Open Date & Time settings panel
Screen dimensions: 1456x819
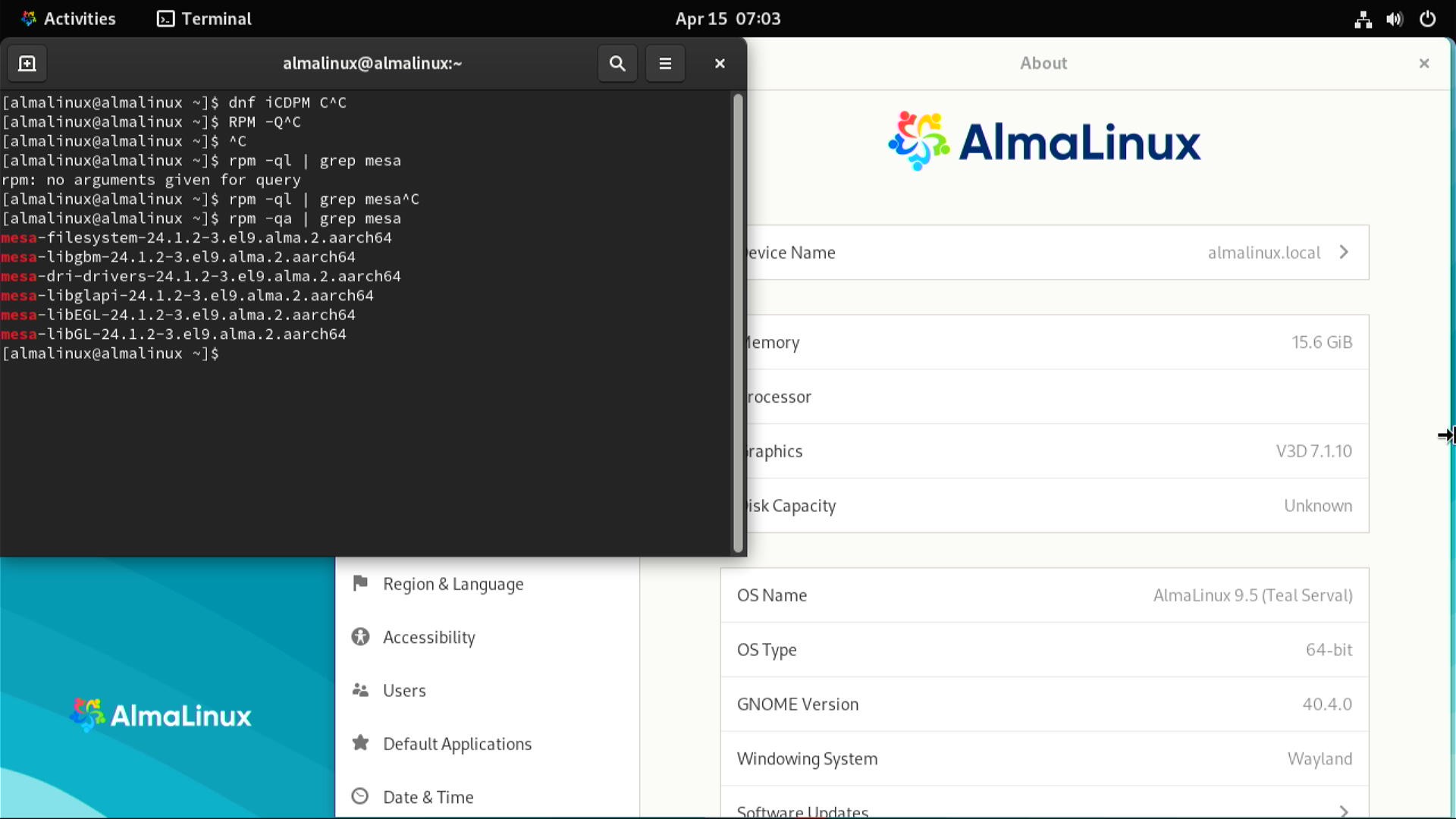tap(488, 796)
